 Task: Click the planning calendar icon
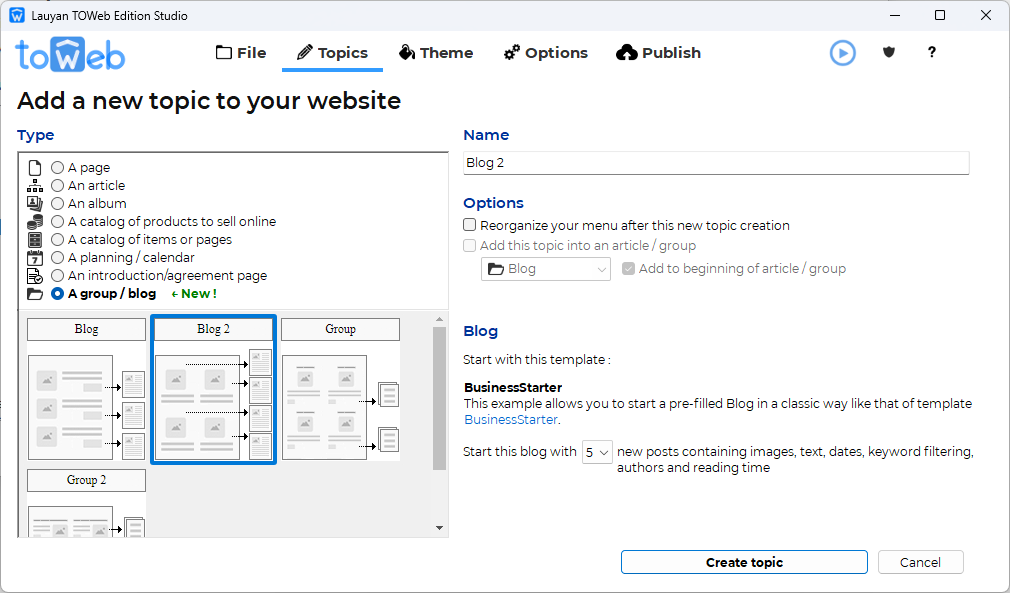click(35, 258)
